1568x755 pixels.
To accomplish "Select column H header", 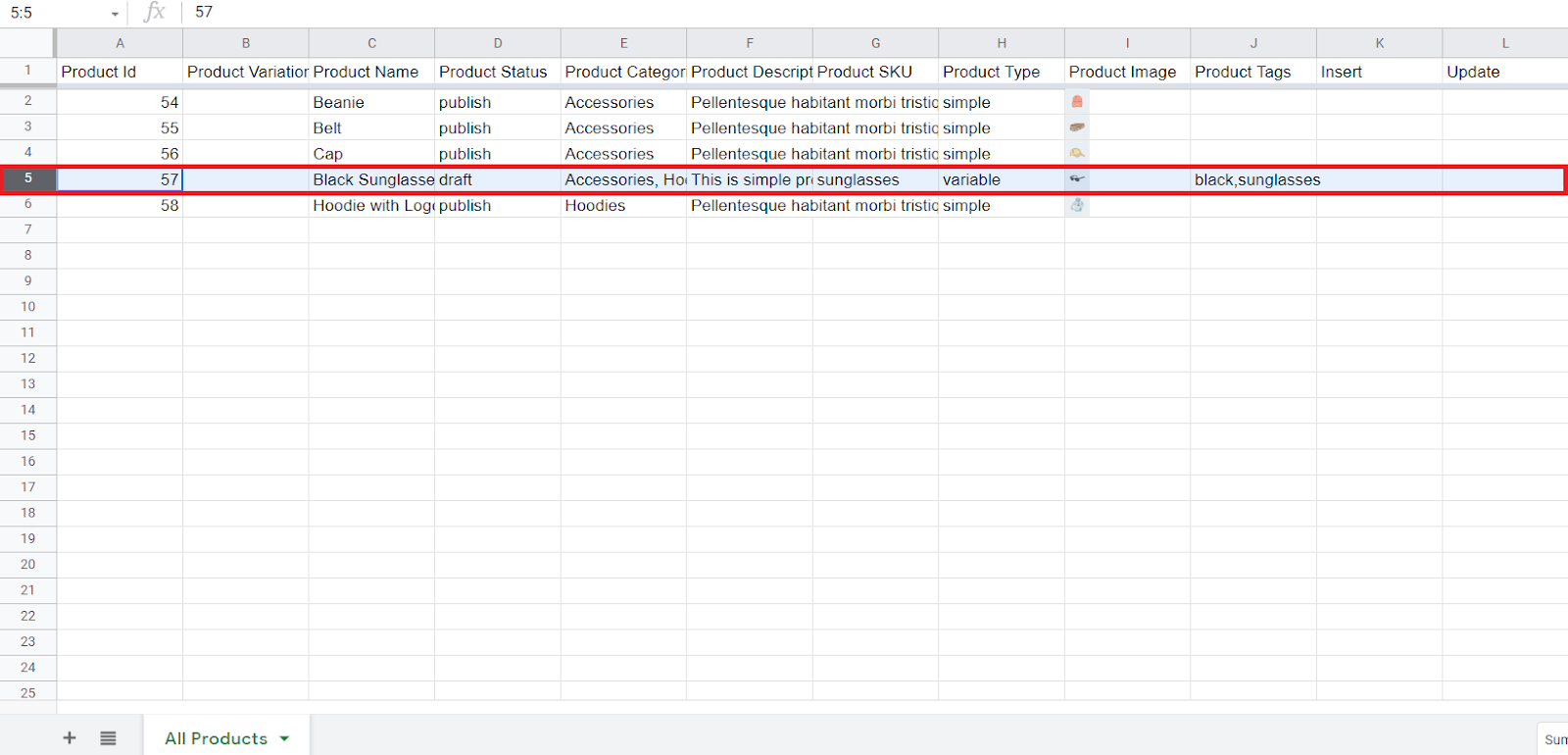I will tap(1002, 43).
